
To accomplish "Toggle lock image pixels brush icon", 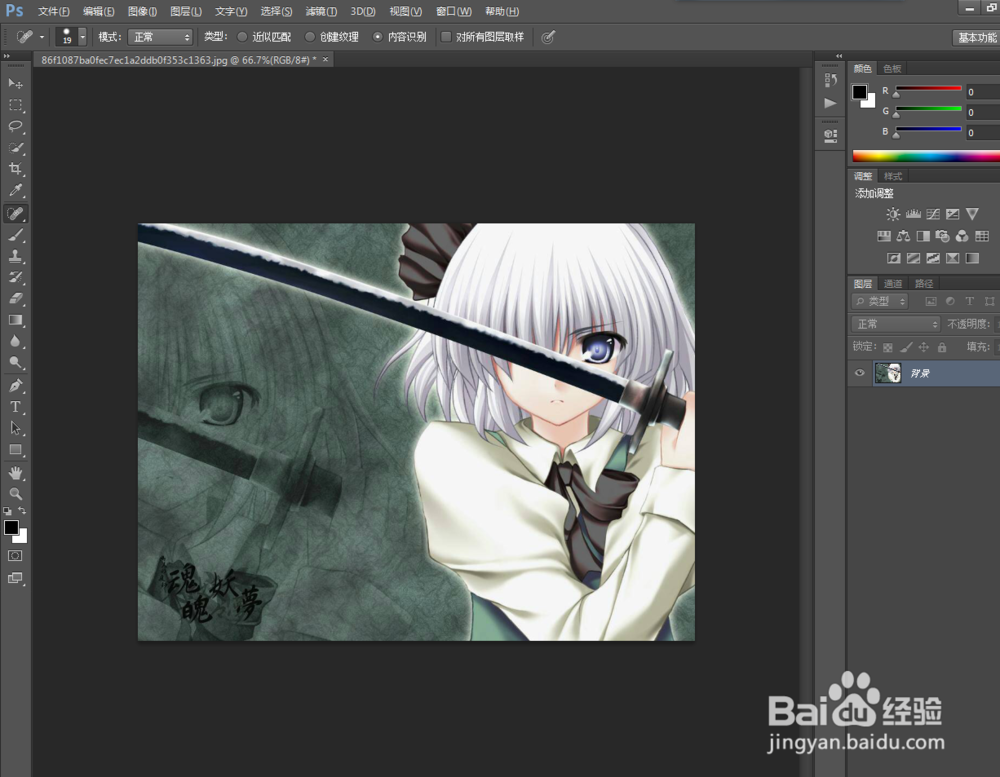I will click(906, 347).
